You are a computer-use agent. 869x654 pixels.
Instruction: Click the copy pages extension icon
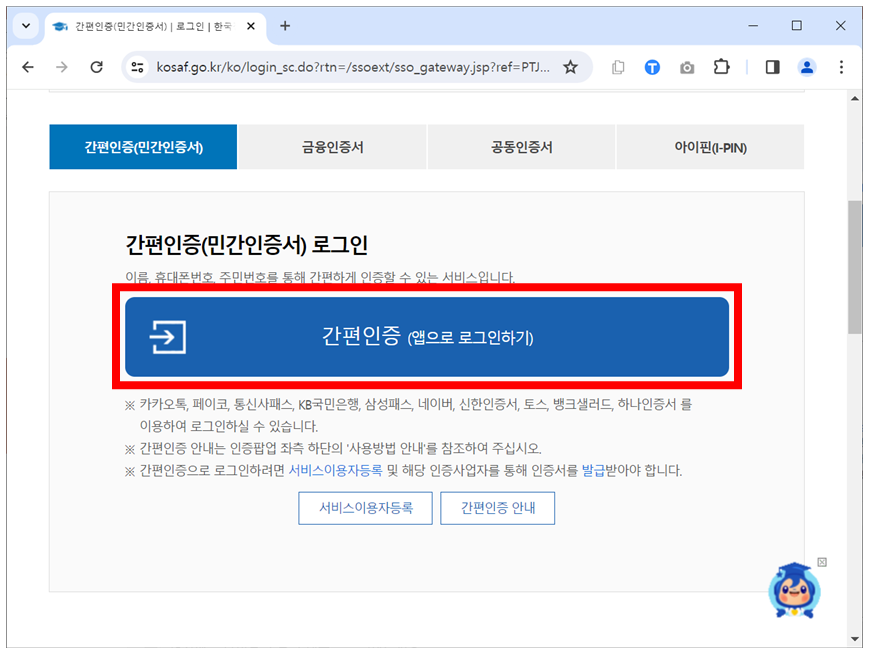618,68
